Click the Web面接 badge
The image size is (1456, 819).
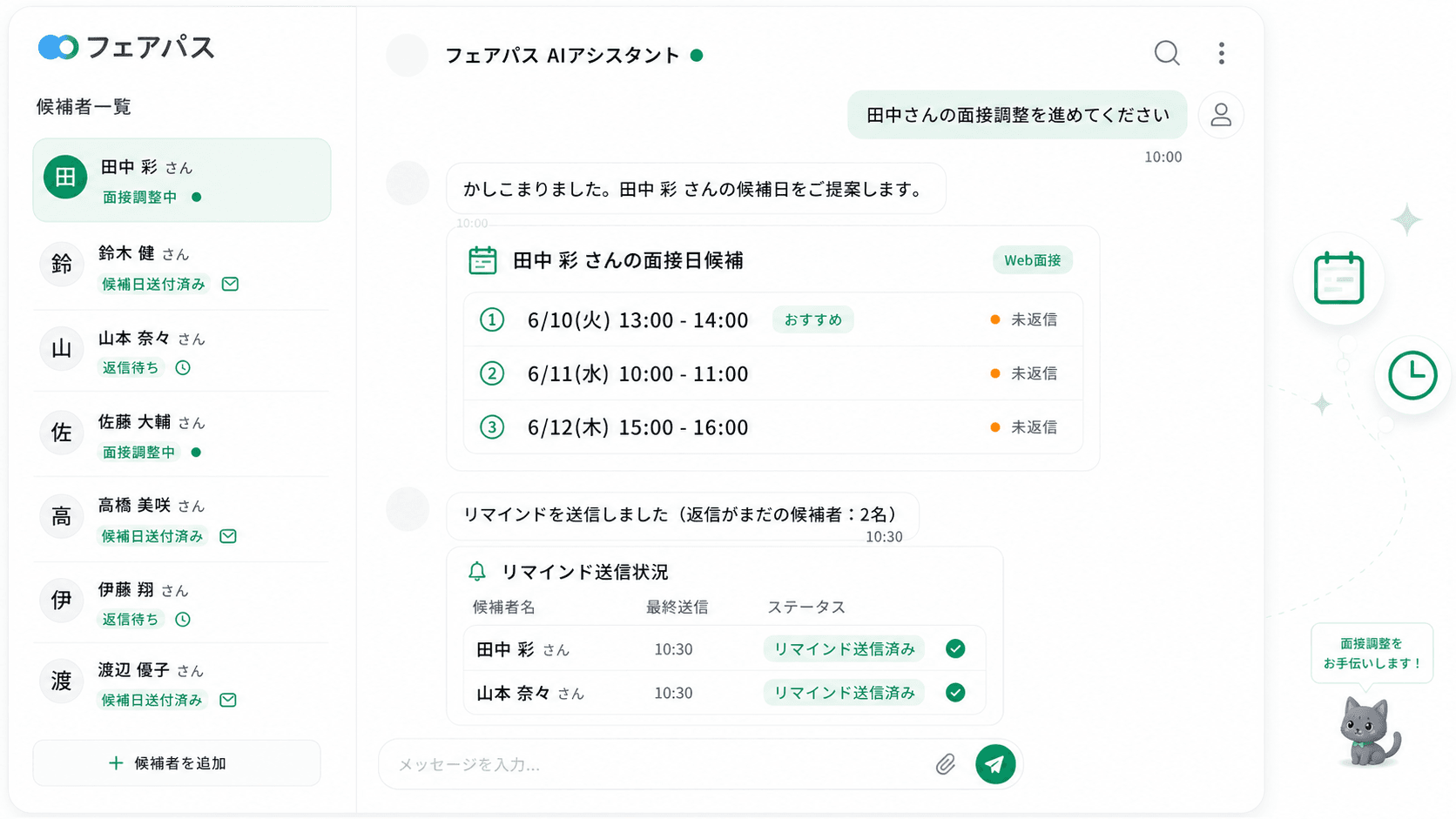[1033, 260]
